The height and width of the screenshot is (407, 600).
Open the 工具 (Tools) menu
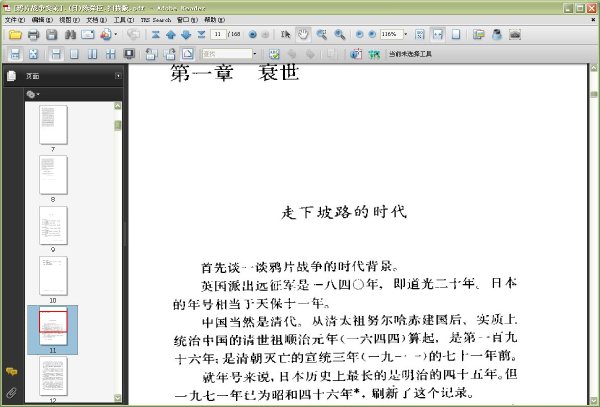124,20
